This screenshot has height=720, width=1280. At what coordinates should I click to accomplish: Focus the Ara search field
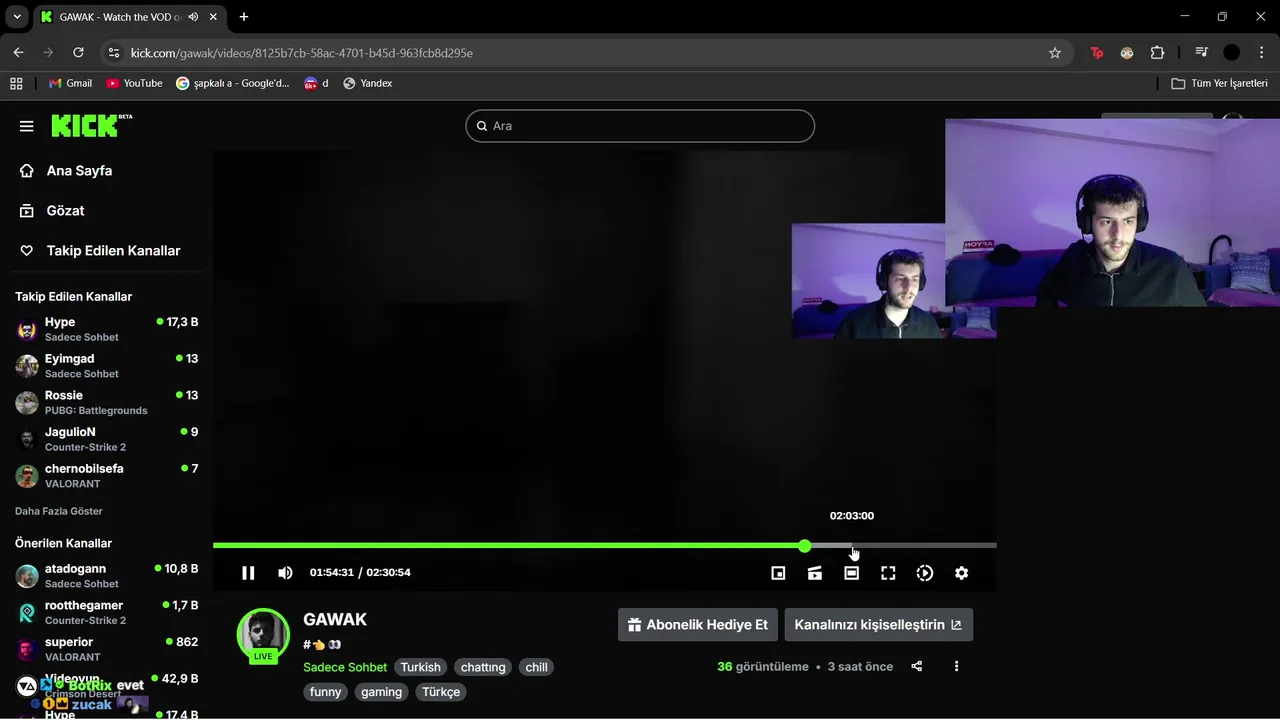click(x=640, y=126)
